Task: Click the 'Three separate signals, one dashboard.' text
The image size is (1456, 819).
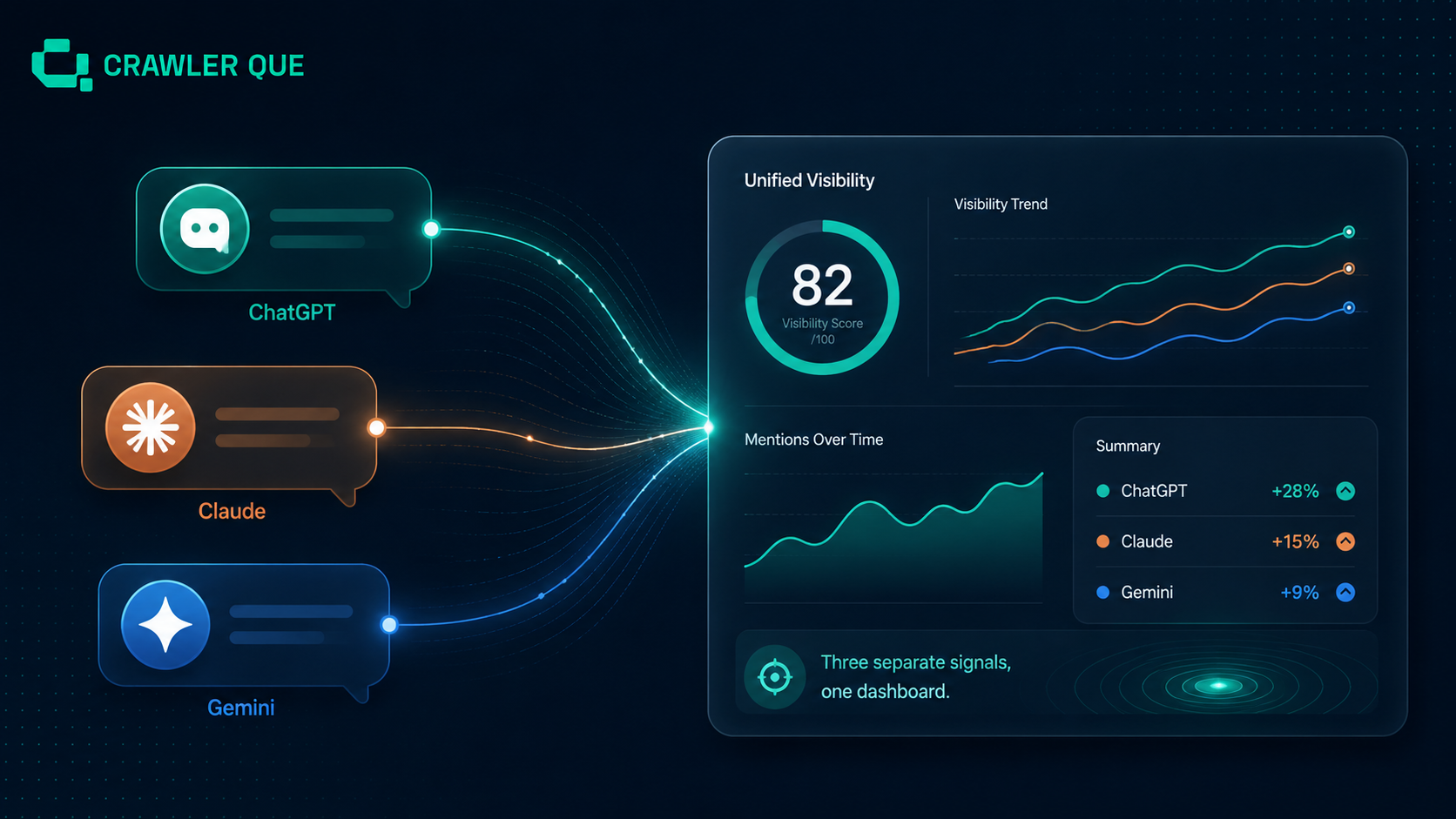Action: coord(915,676)
